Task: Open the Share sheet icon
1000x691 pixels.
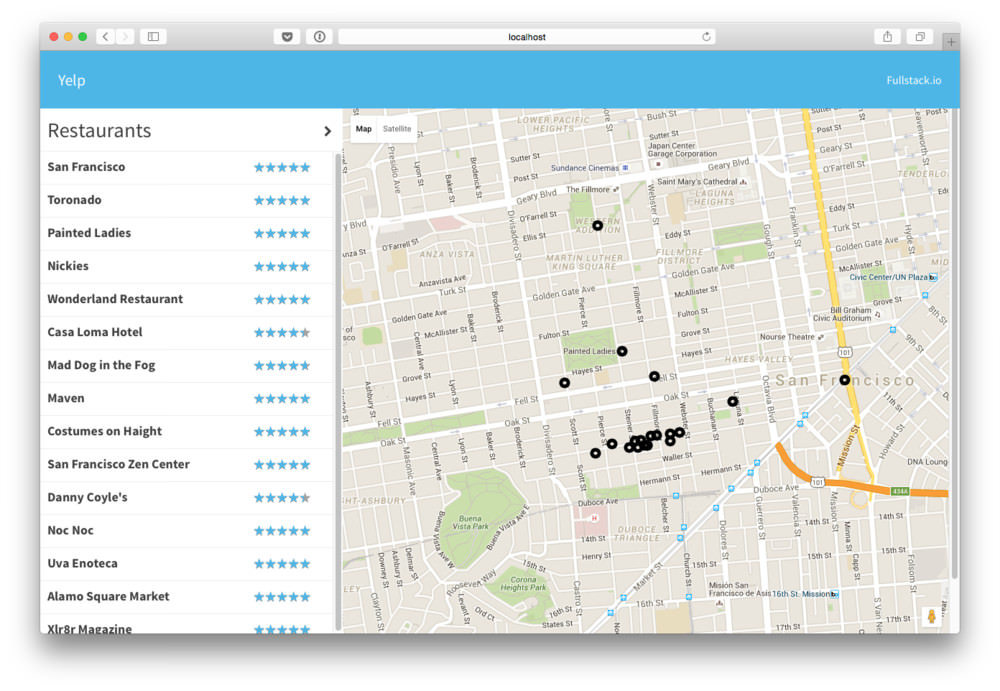Action: (887, 37)
